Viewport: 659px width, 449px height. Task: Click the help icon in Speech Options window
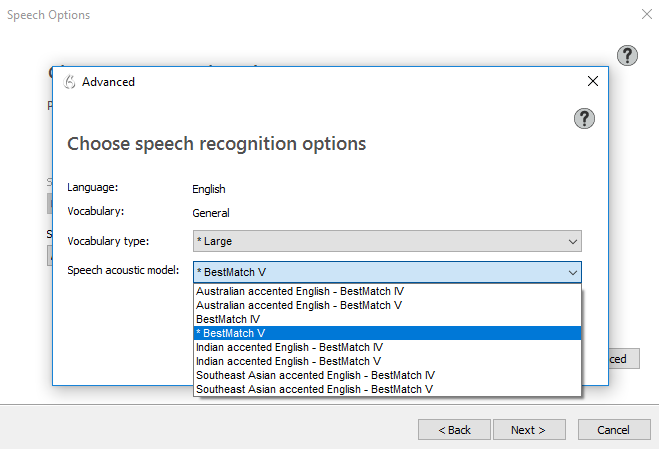point(627,55)
